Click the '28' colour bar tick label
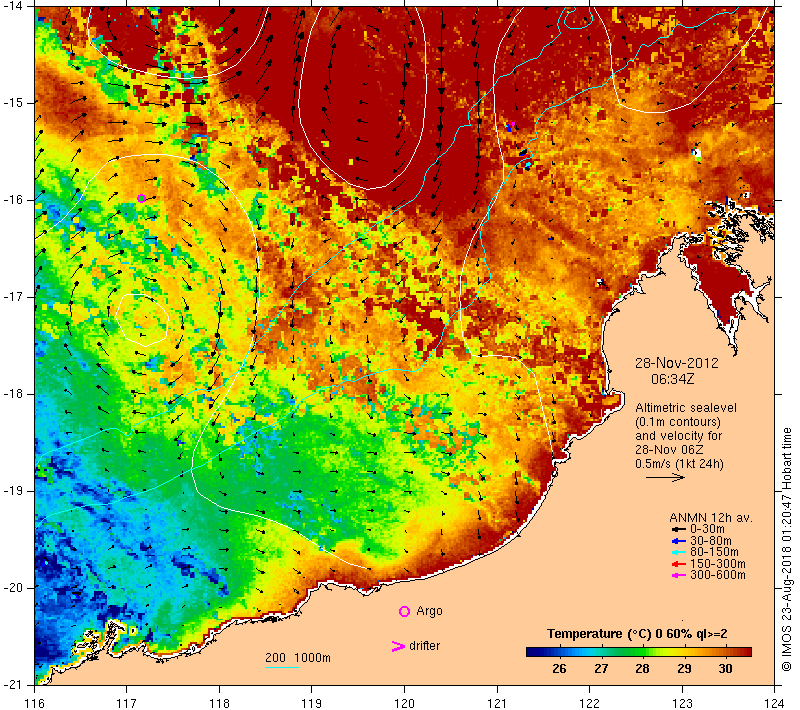Screen dimensions: 800x710 (x=642, y=669)
